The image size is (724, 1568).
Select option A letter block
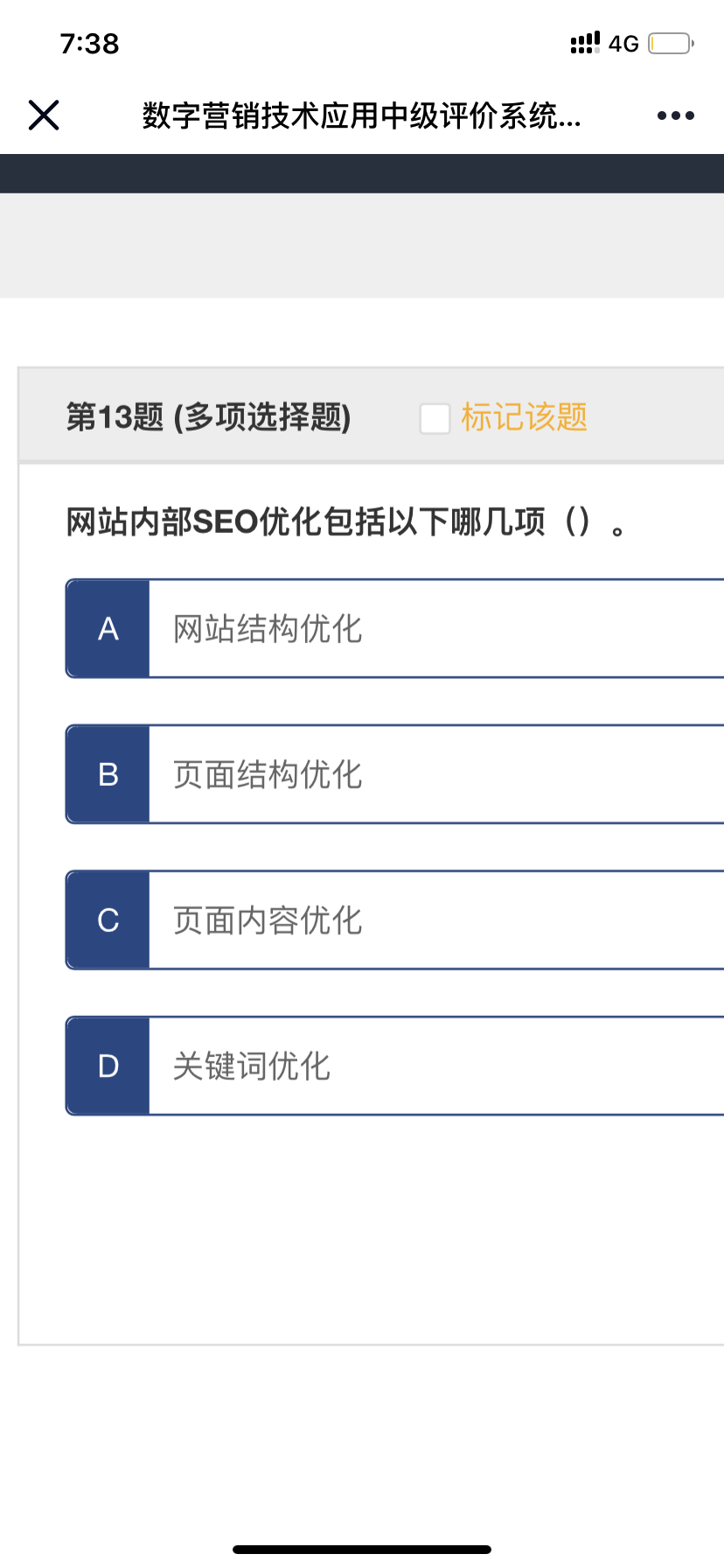(x=108, y=628)
